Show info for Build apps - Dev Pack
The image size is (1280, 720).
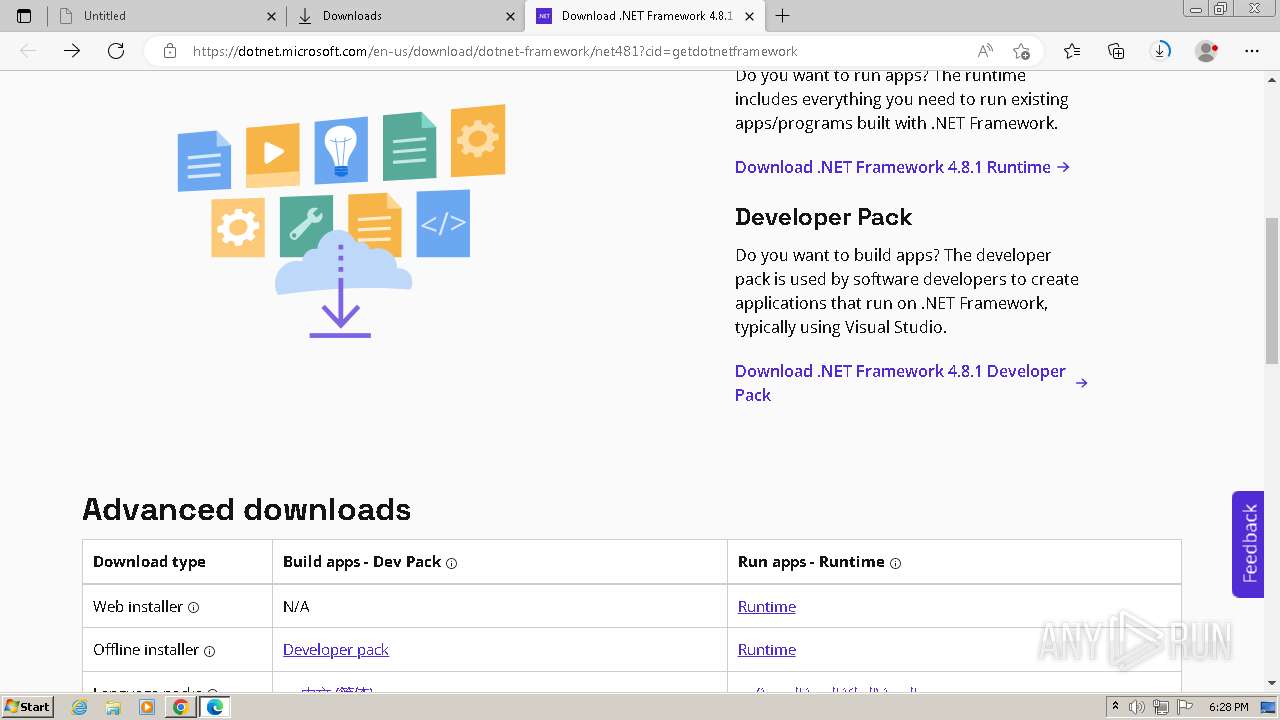pos(451,563)
